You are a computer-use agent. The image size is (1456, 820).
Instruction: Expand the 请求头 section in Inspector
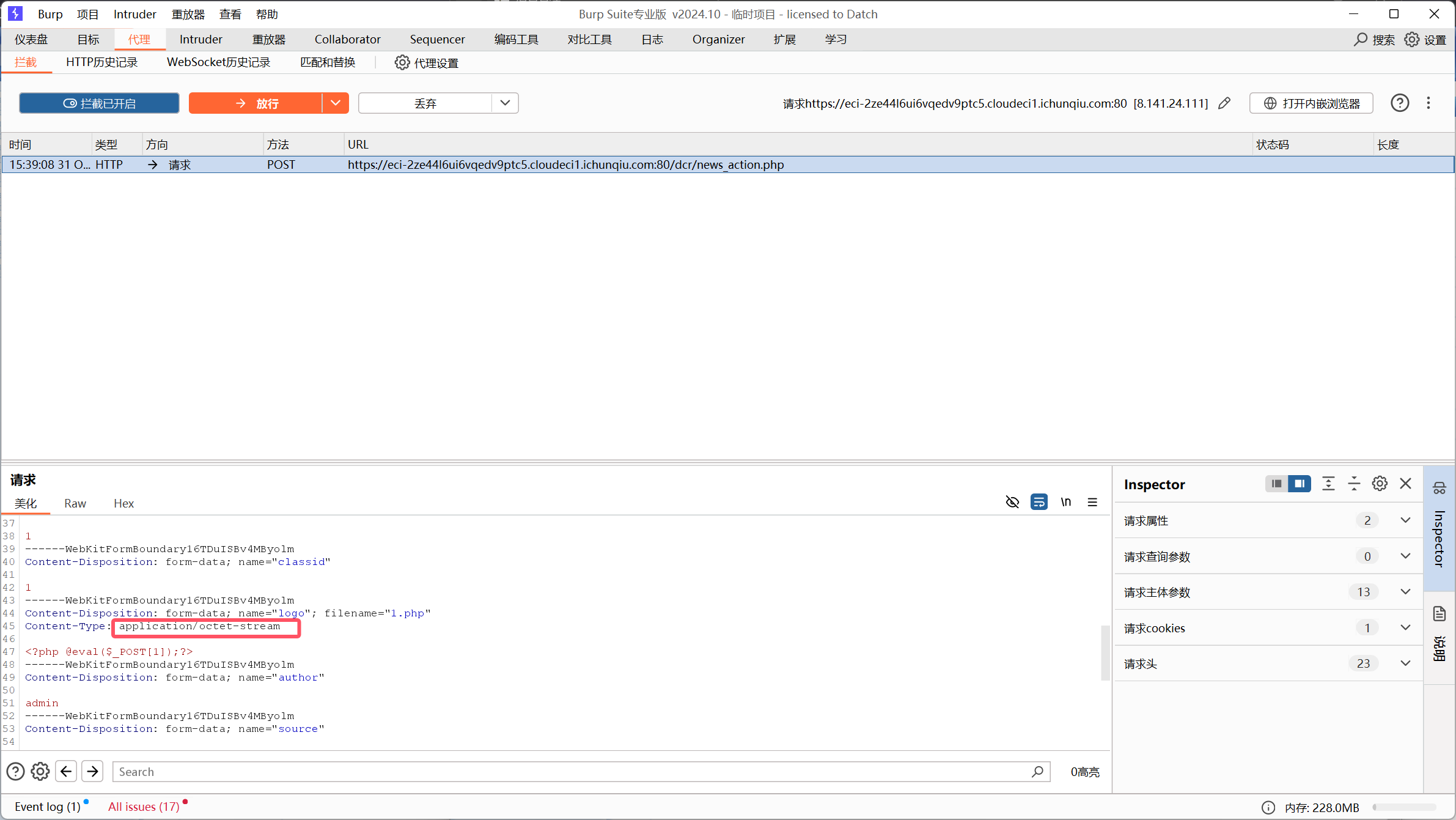(x=1405, y=663)
